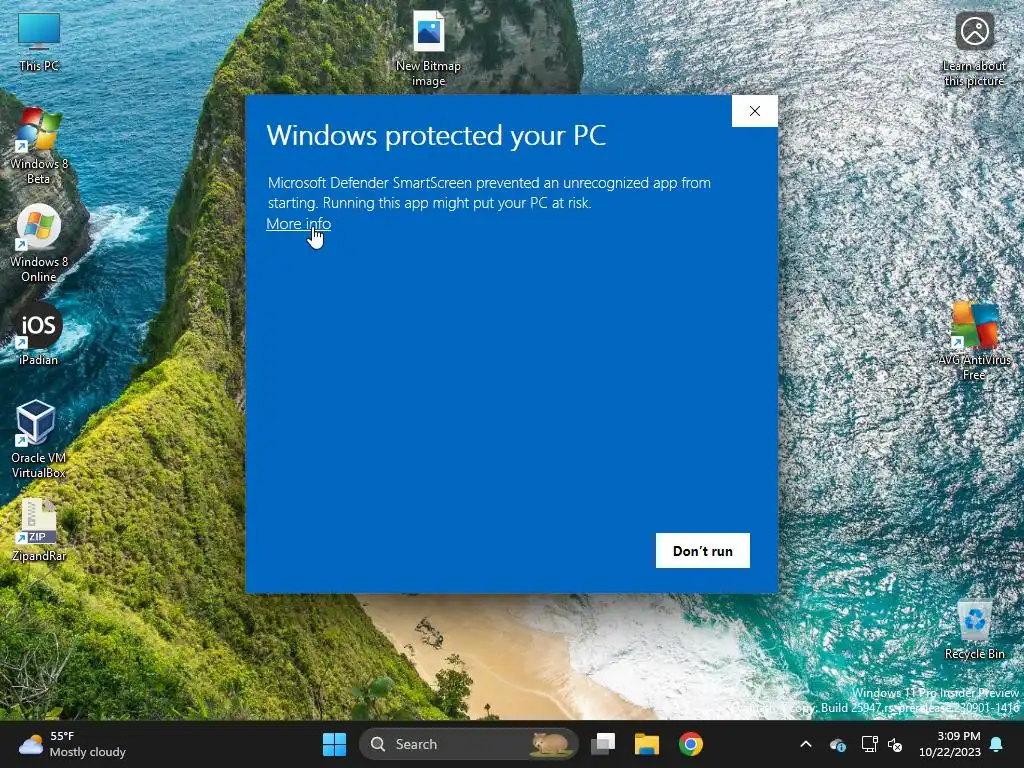This screenshot has height=768, width=1024.
Task: Open the weather widget showing 55°F
Action: click(x=72, y=744)
